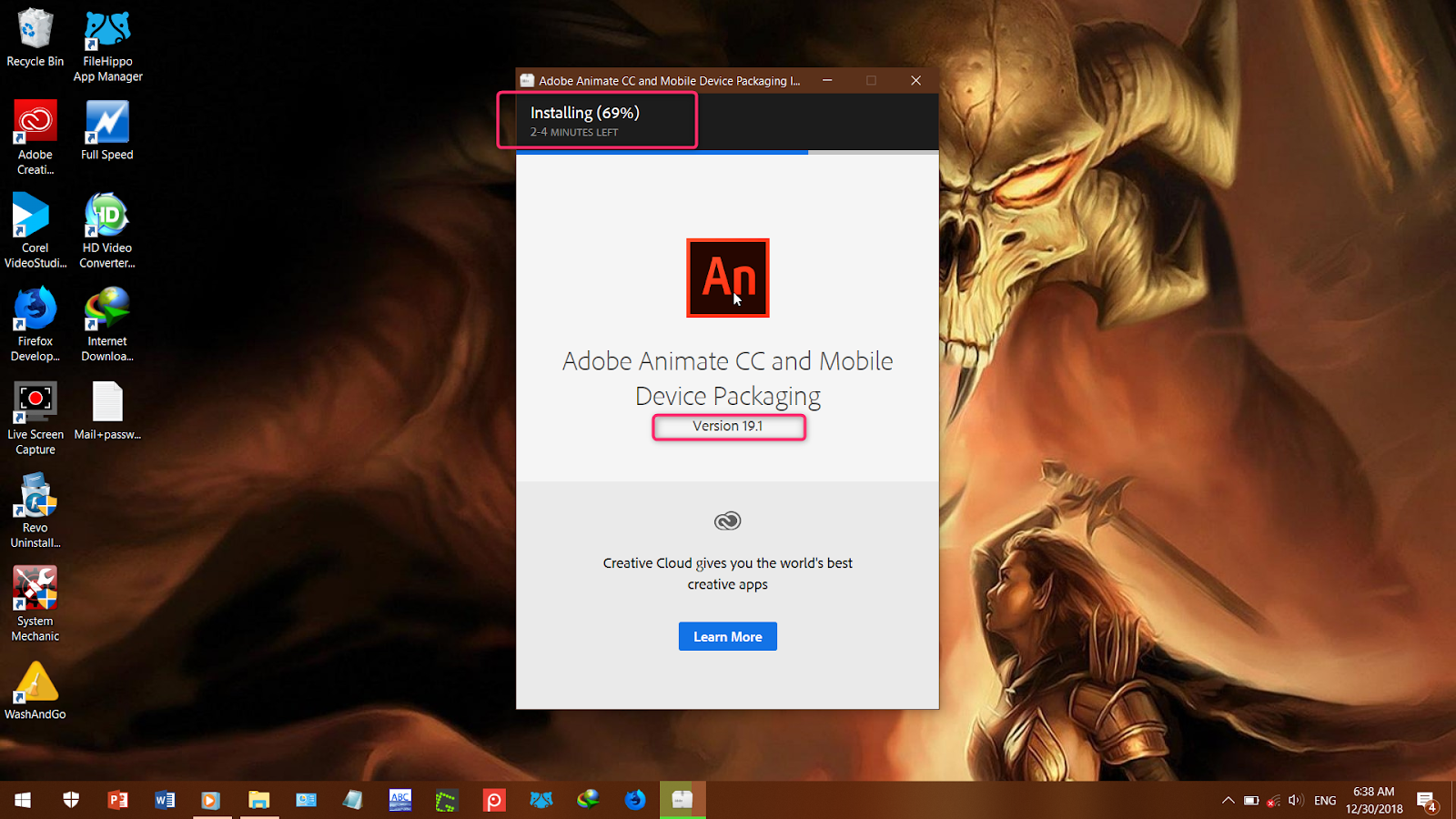Select Firefox Developer desktop shortcut
This screenshot has height=819, width=1456.
pyautogui.click(x=35, y=324)
